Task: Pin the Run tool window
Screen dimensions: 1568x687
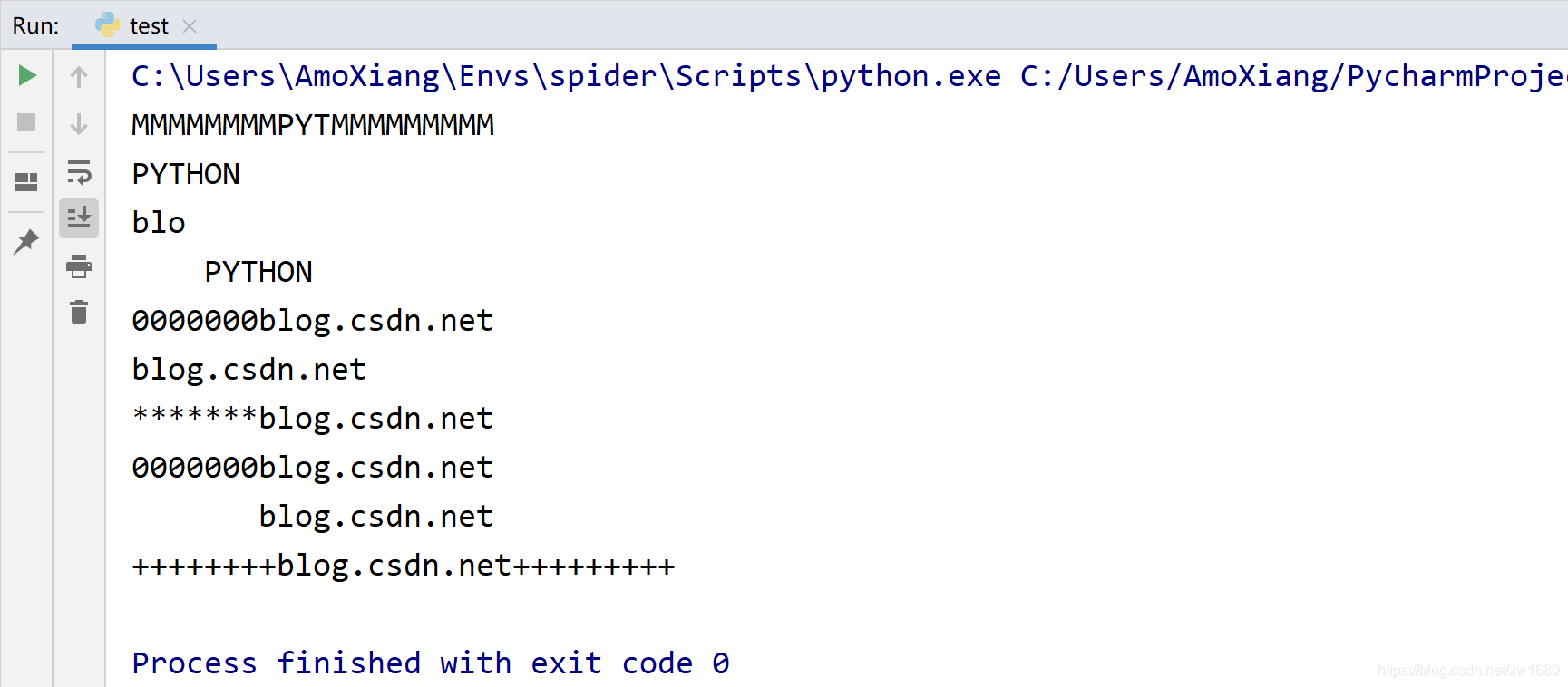Action: coord(26,241)
